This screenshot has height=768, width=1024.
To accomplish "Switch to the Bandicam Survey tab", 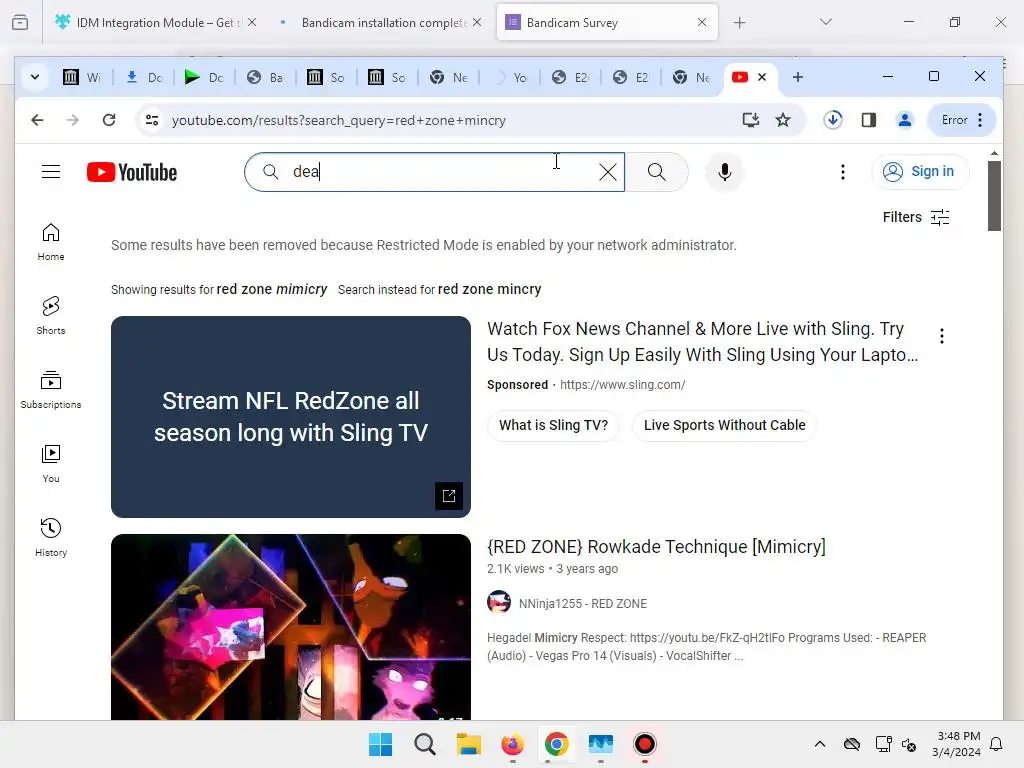I will tap(607, 22).
